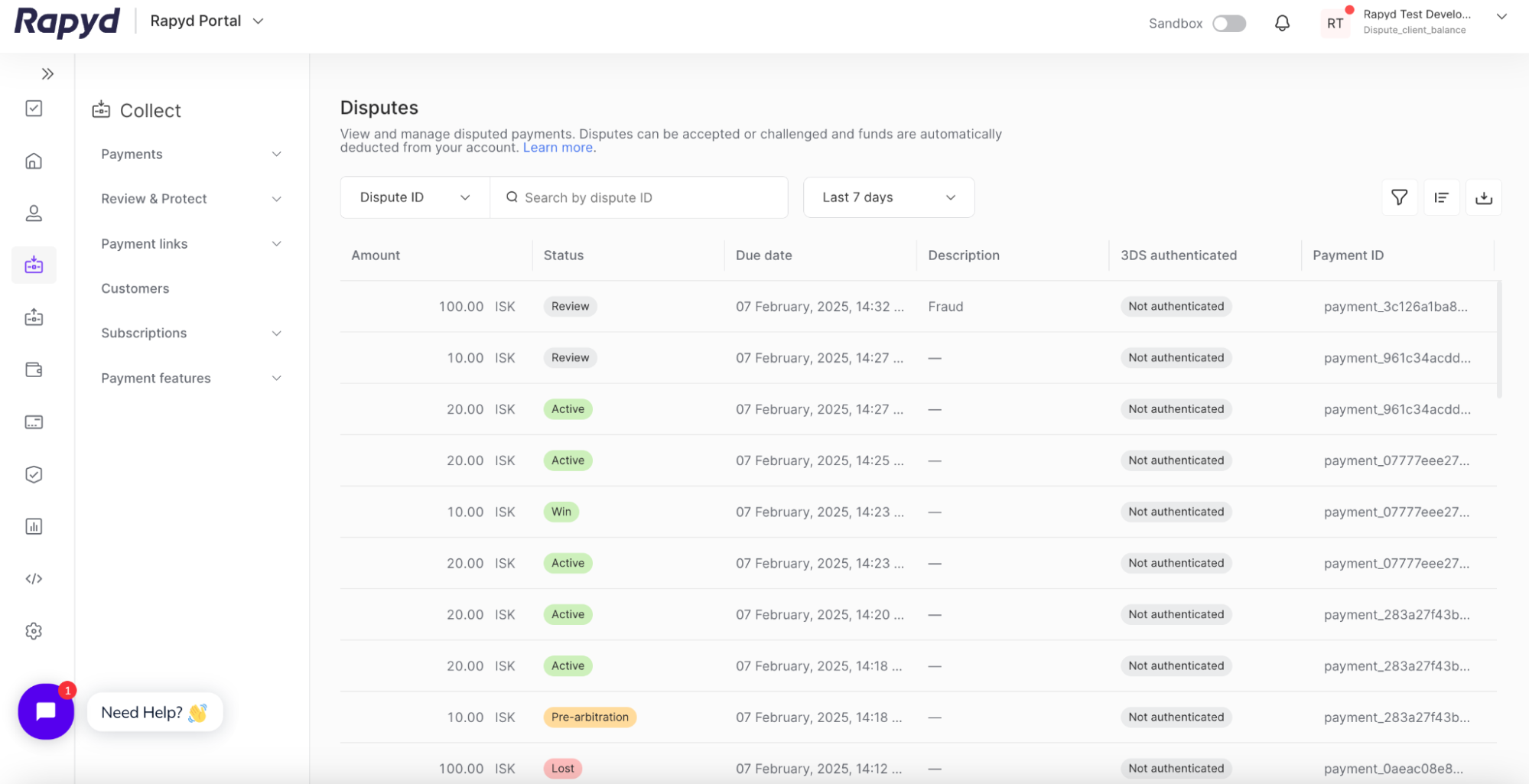
Task: Expand the Rapyd Portal switcher
Action: tap(207, 21)
